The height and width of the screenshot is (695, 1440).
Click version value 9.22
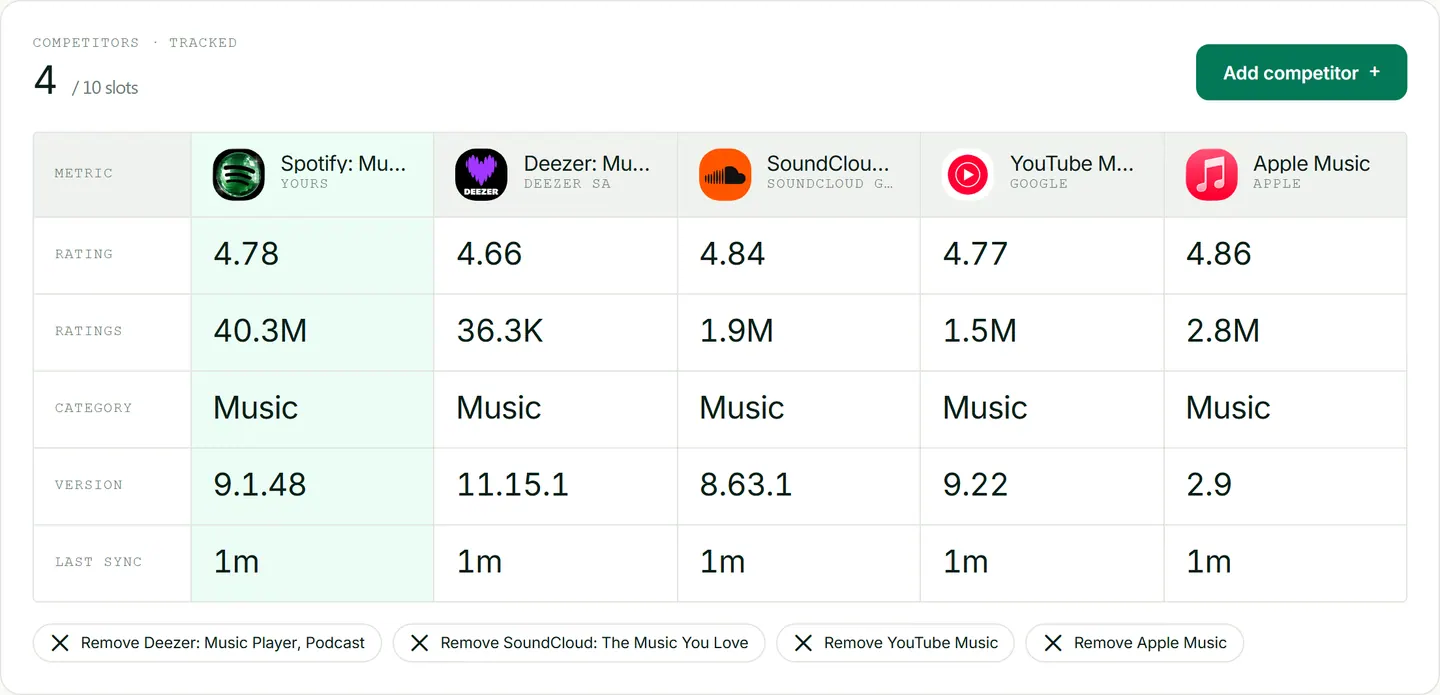click(x=975, y=485)
